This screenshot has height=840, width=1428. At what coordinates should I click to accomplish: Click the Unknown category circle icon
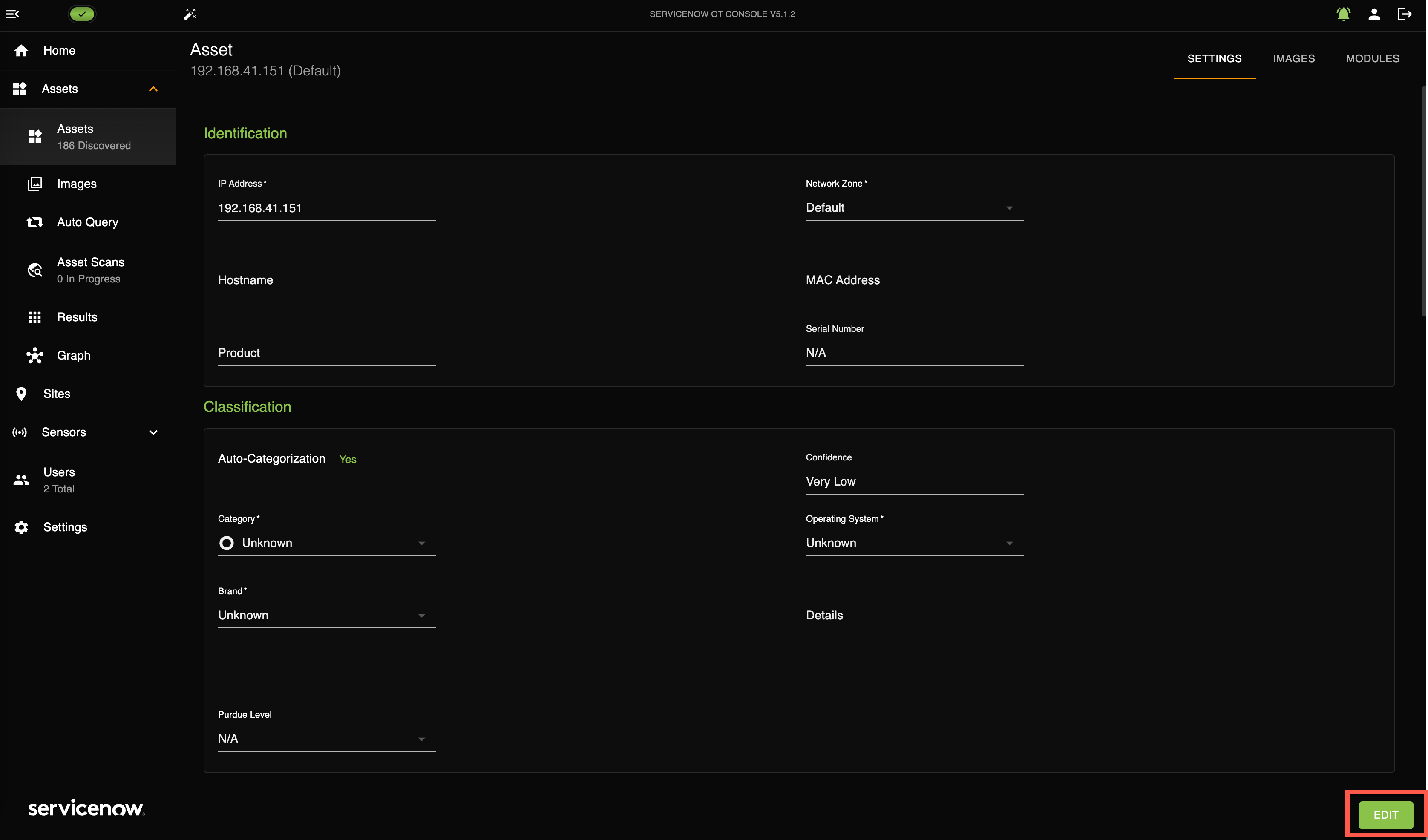pyautogui.click(x=227, y=543)
